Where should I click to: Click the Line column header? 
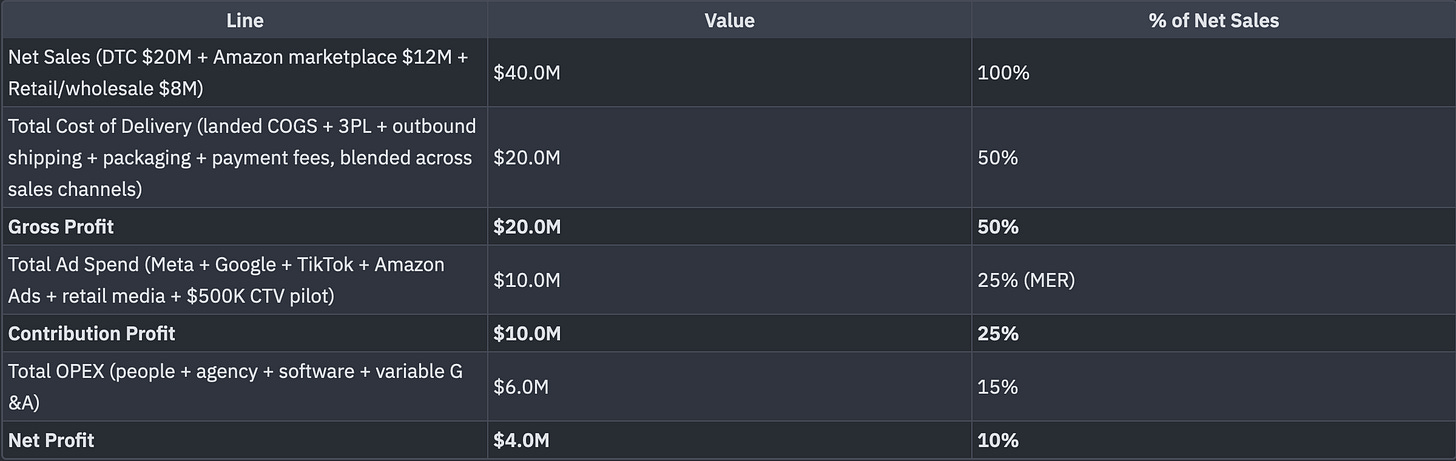[244, 20]
